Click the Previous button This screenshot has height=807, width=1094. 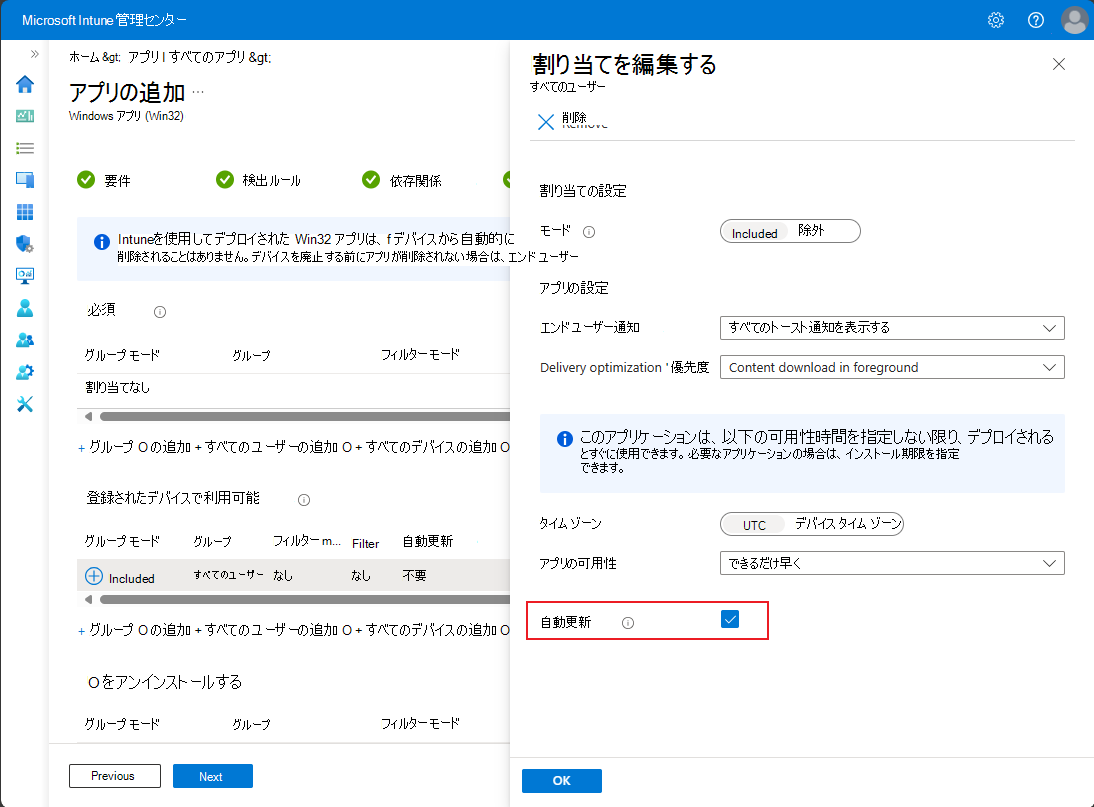[114, 776]
